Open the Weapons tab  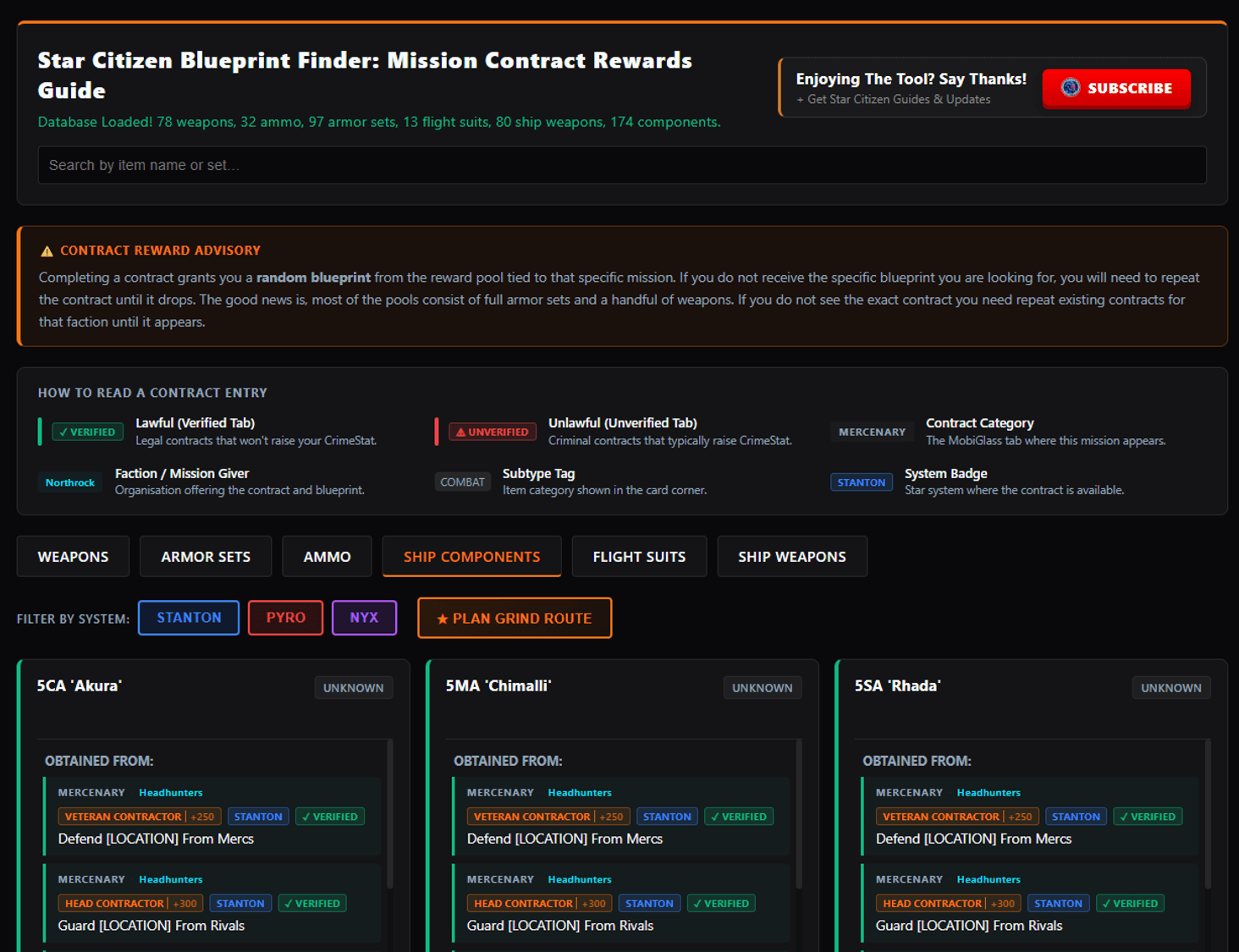tap(73, 557)
